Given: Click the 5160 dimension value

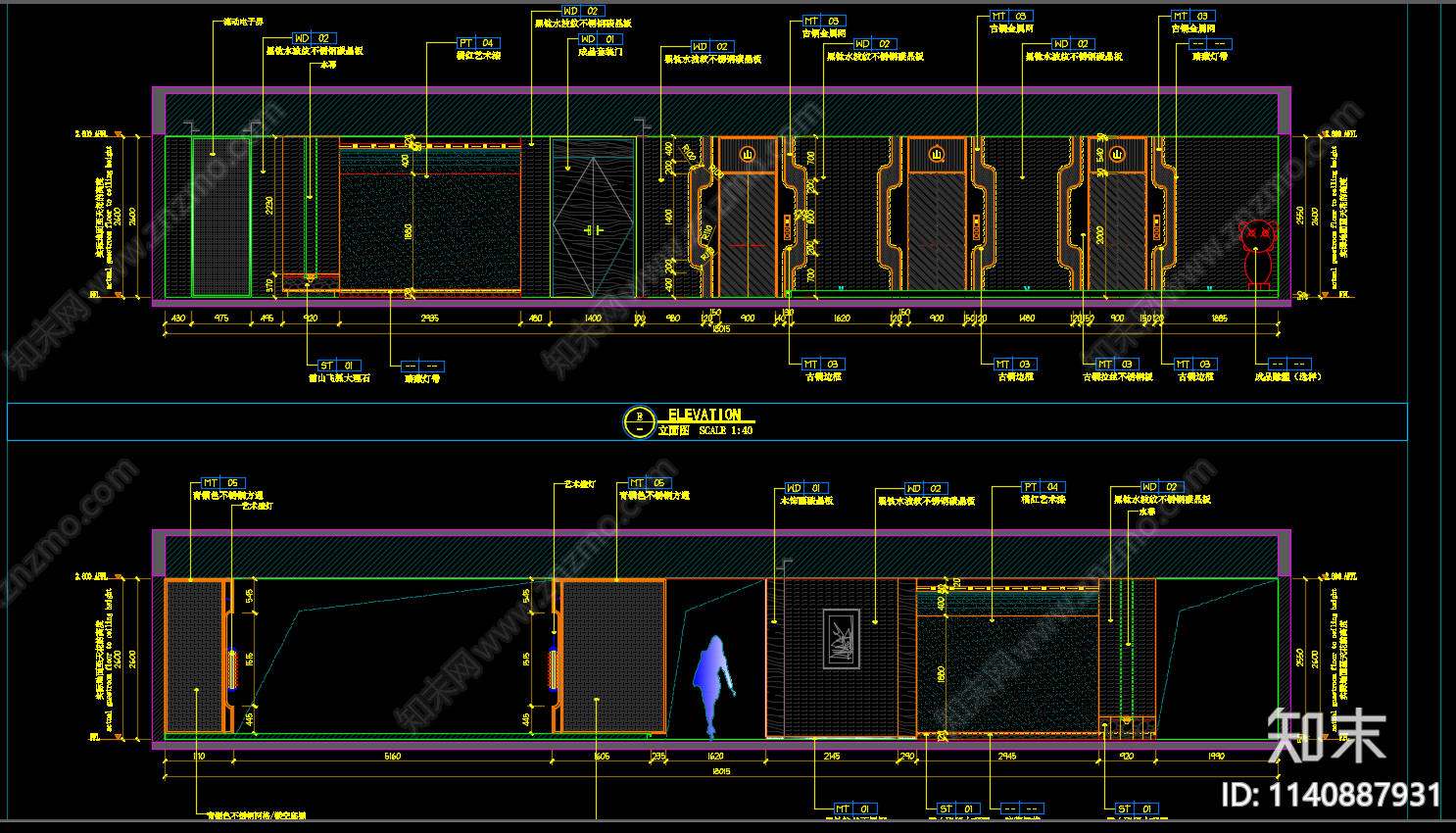Looking at the screenshot, I should tap(392, 756).
